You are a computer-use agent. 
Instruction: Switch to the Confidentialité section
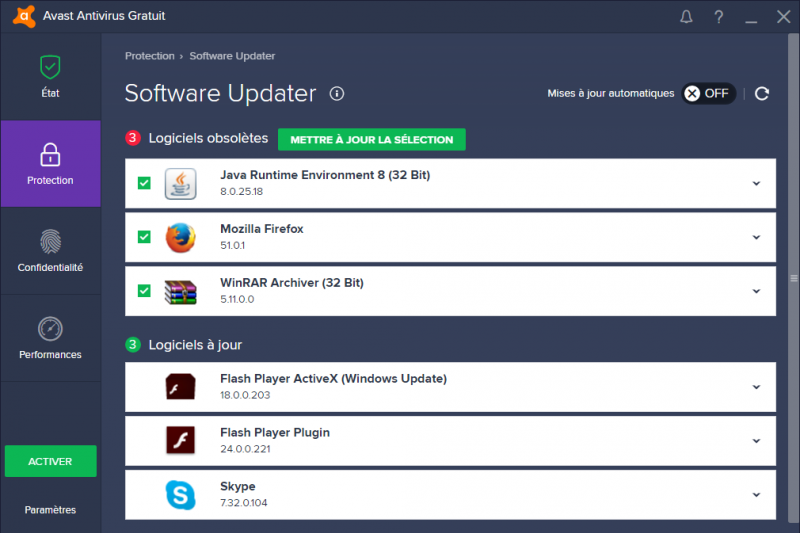50,251
